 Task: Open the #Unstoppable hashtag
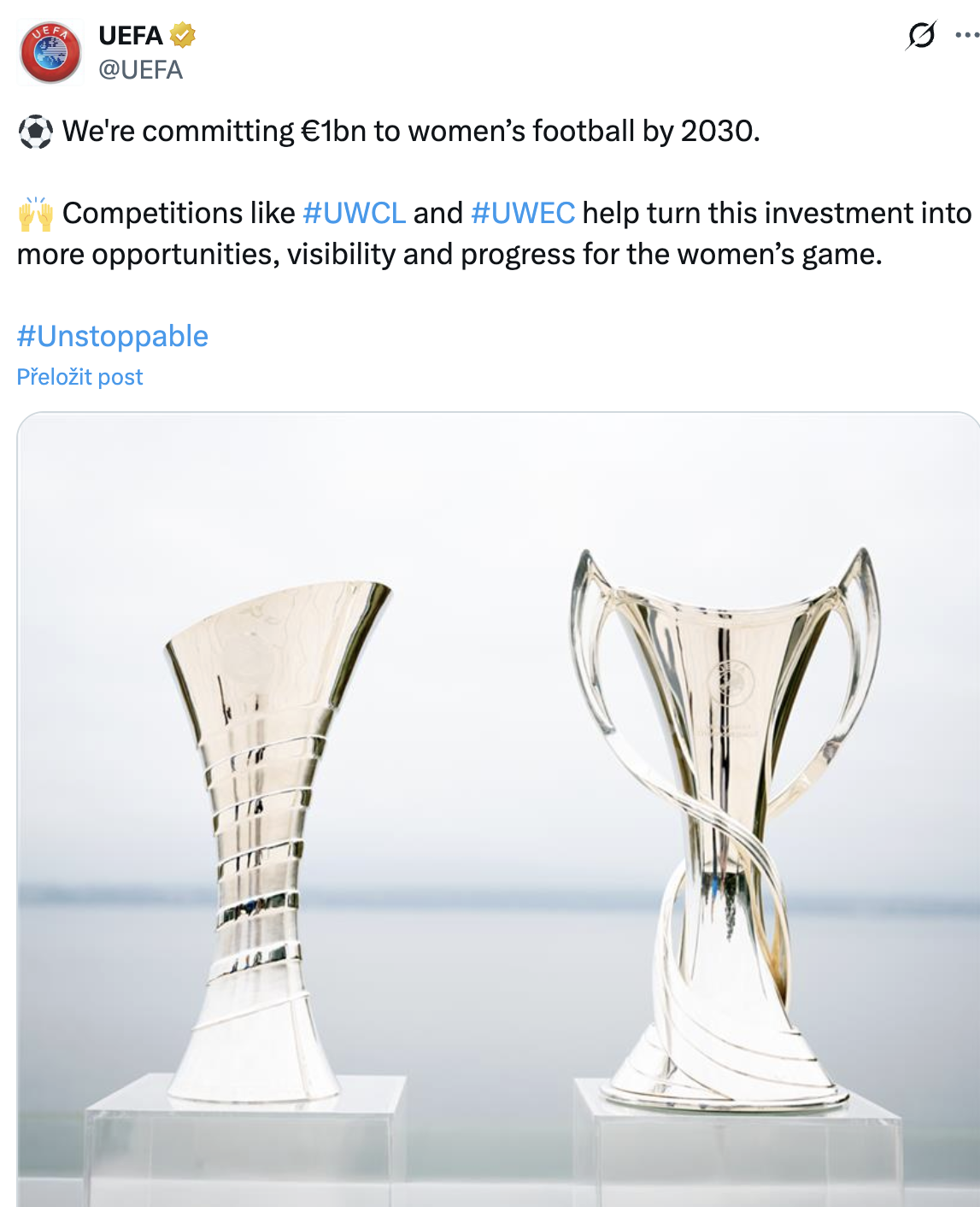coord(112,336)
